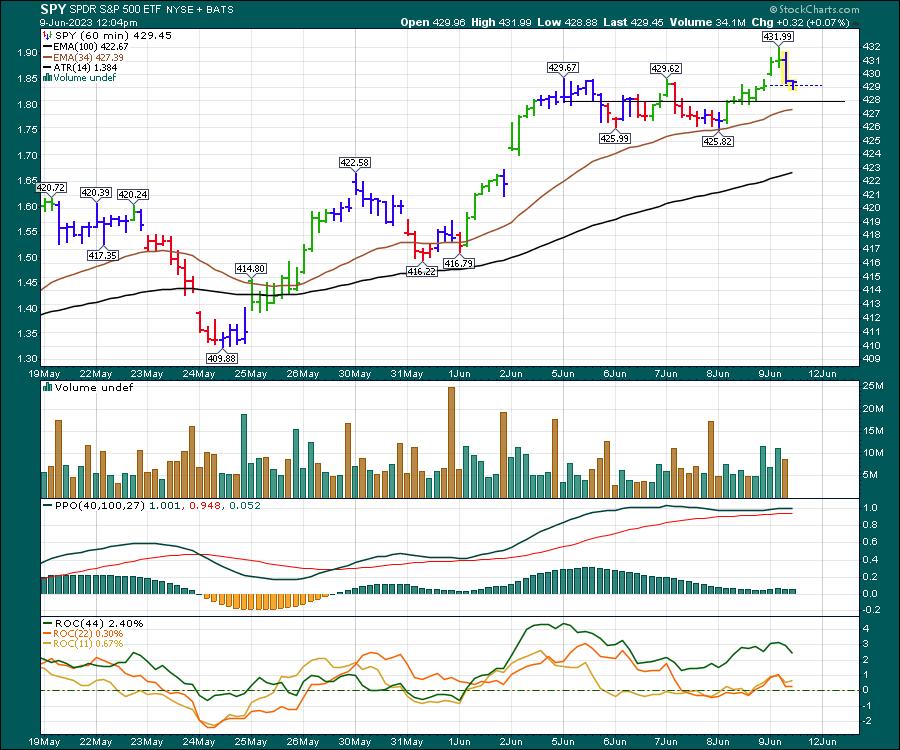Click the 414.80 price label

pos(251,269)
